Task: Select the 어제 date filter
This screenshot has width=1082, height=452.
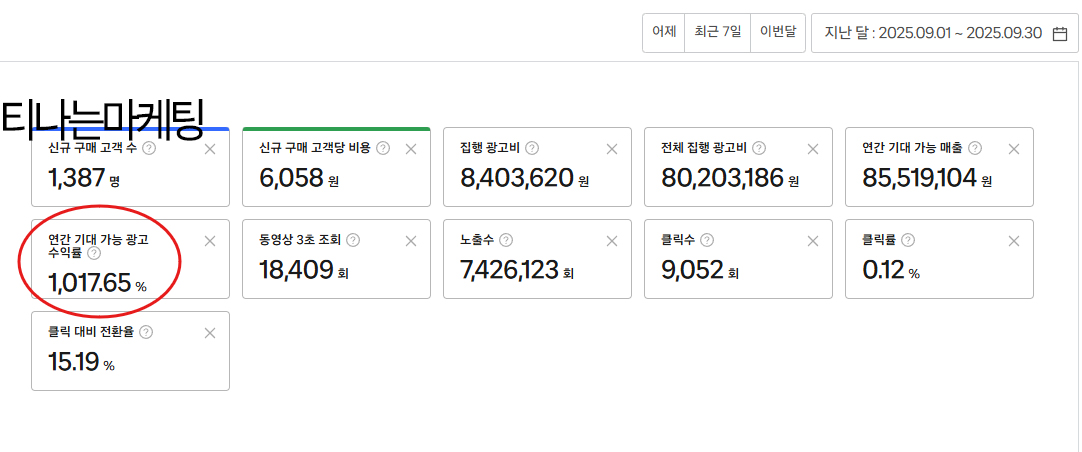Action: [664, 33]
